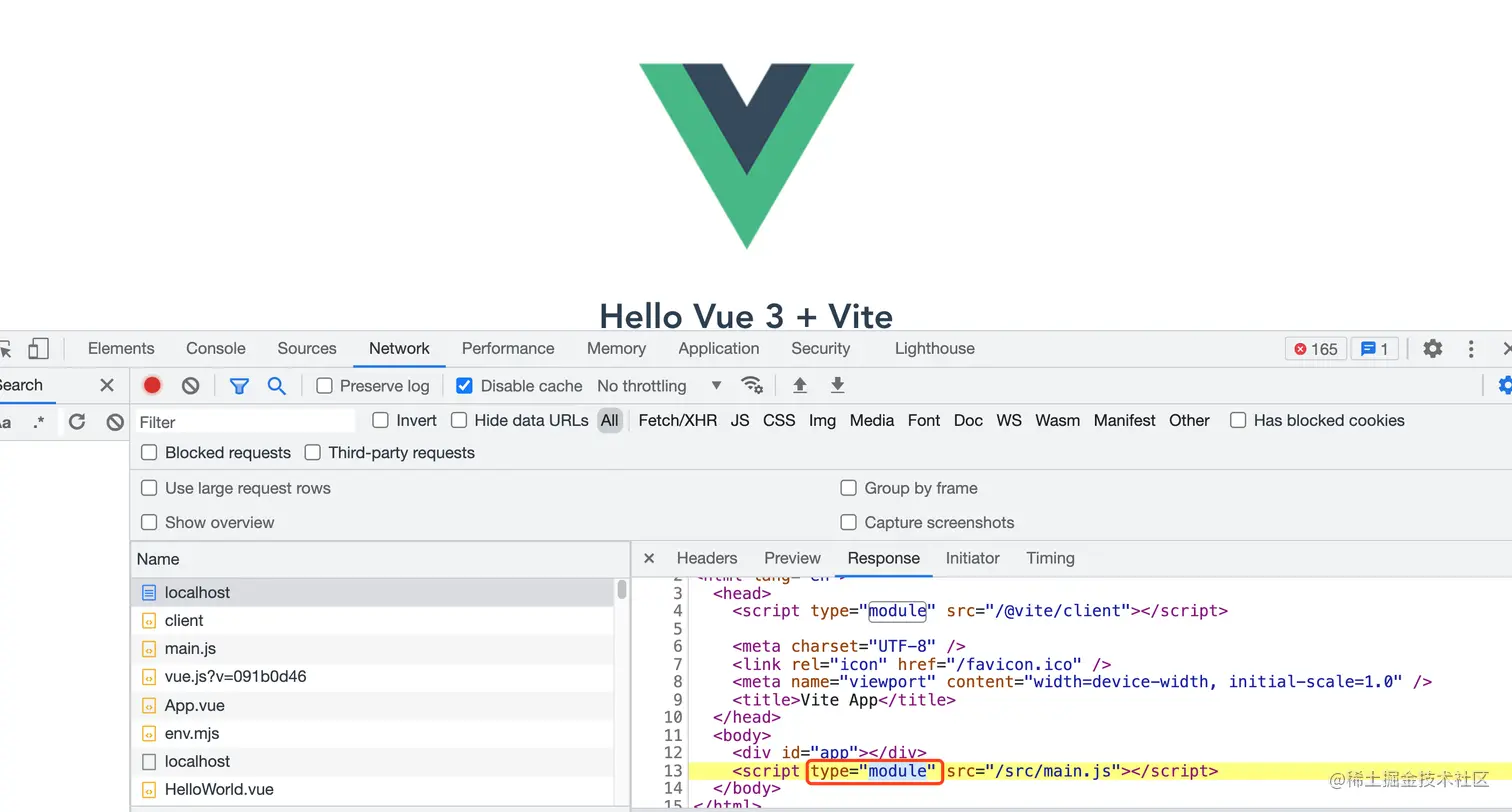Filter requests by WS
Screen dimensions: 1512x812
[1009, 420]
